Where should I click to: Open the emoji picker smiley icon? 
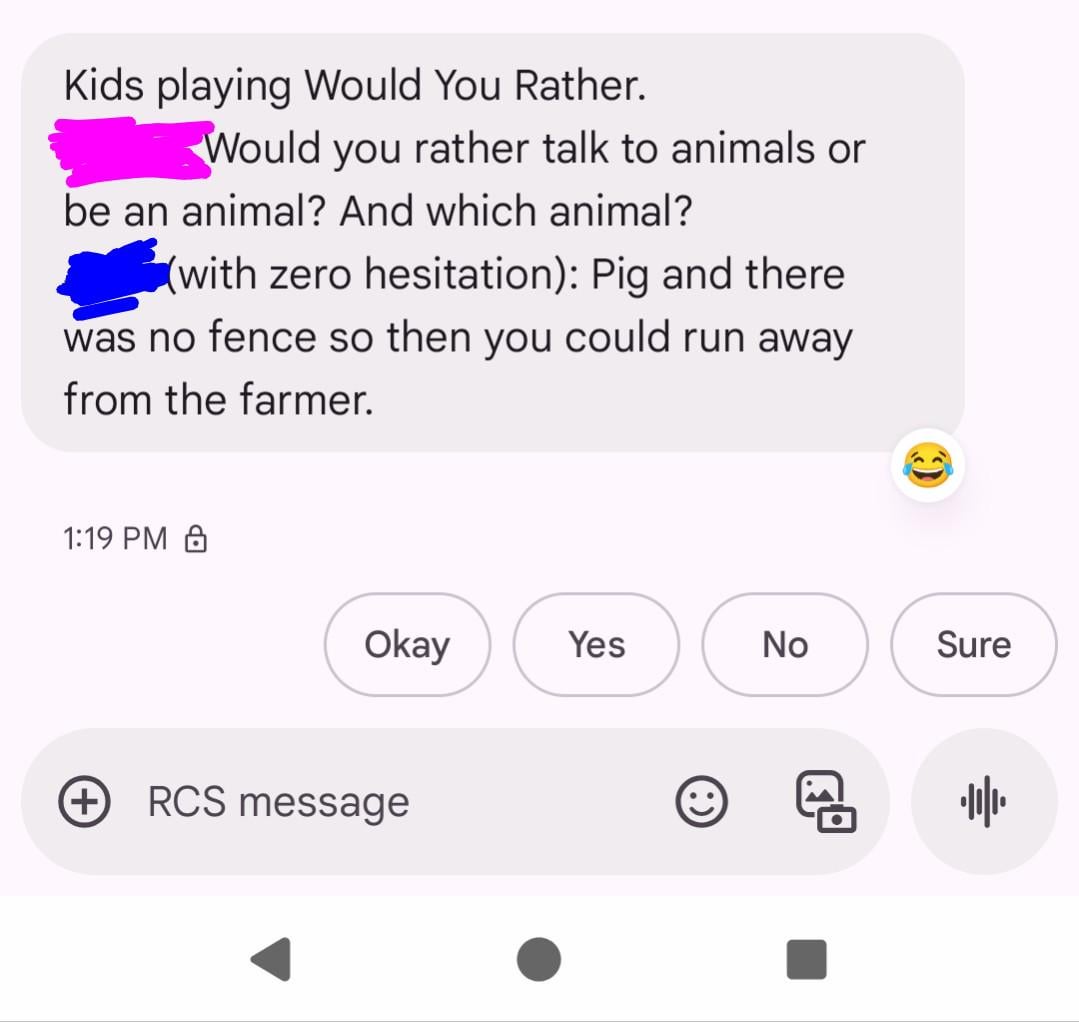coord(701,801)
